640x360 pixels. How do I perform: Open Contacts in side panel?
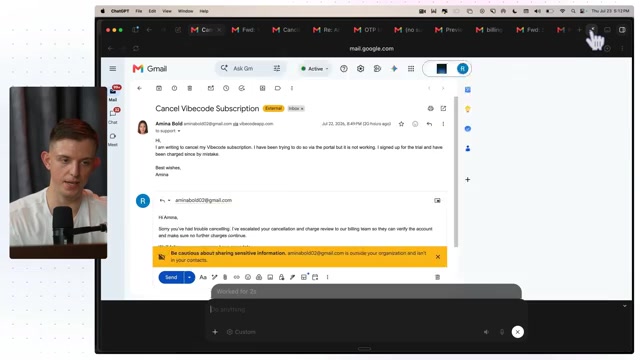[468, 148]
